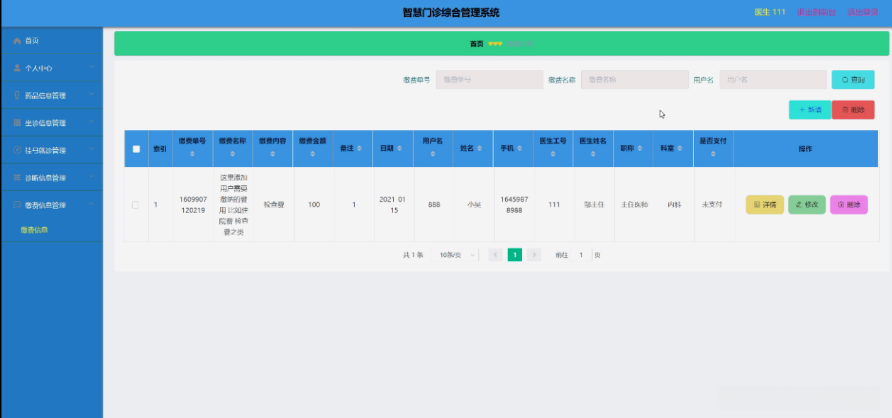The width and height of the screenshot is (892, 418).
Task: Click pink 删除 button in row
Action: pos(849,205)
